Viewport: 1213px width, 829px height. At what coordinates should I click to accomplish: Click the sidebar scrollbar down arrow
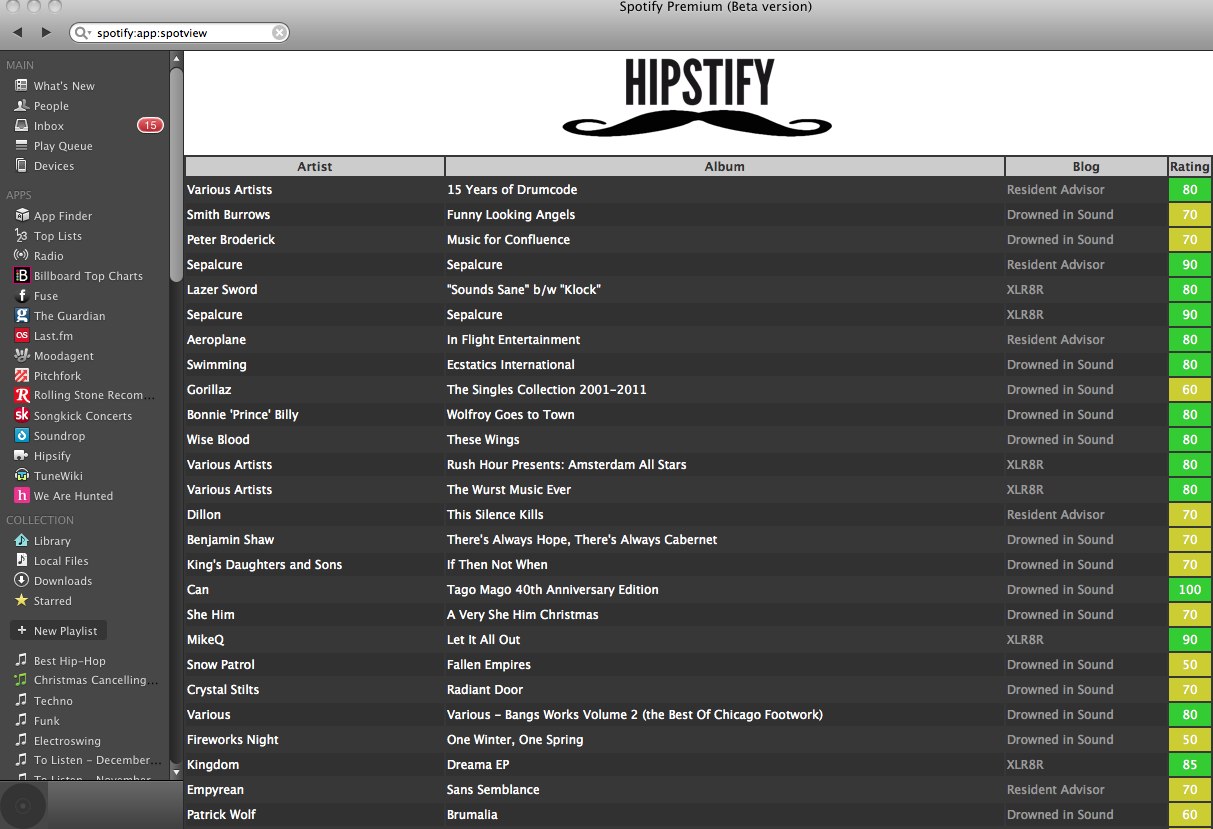(x=177, y=771)
